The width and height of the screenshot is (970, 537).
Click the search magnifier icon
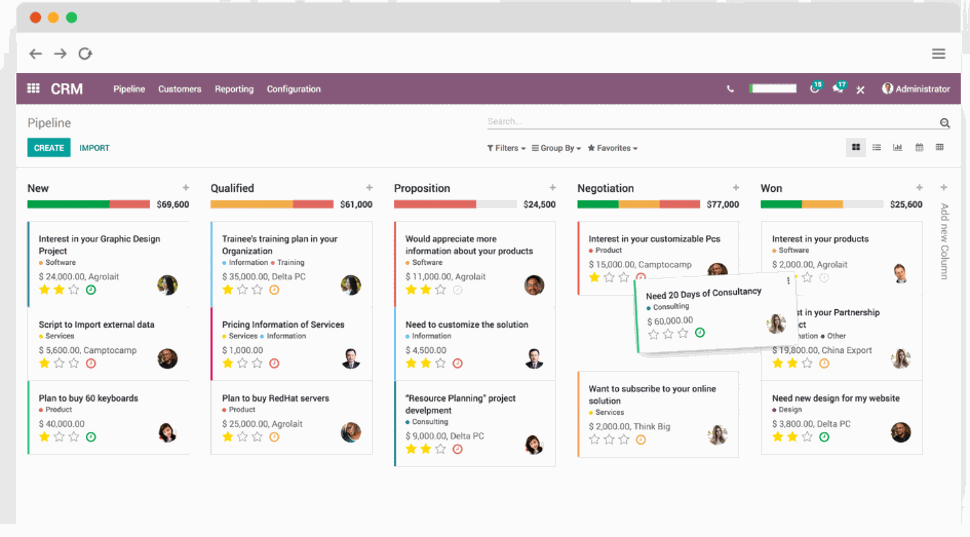944,123
